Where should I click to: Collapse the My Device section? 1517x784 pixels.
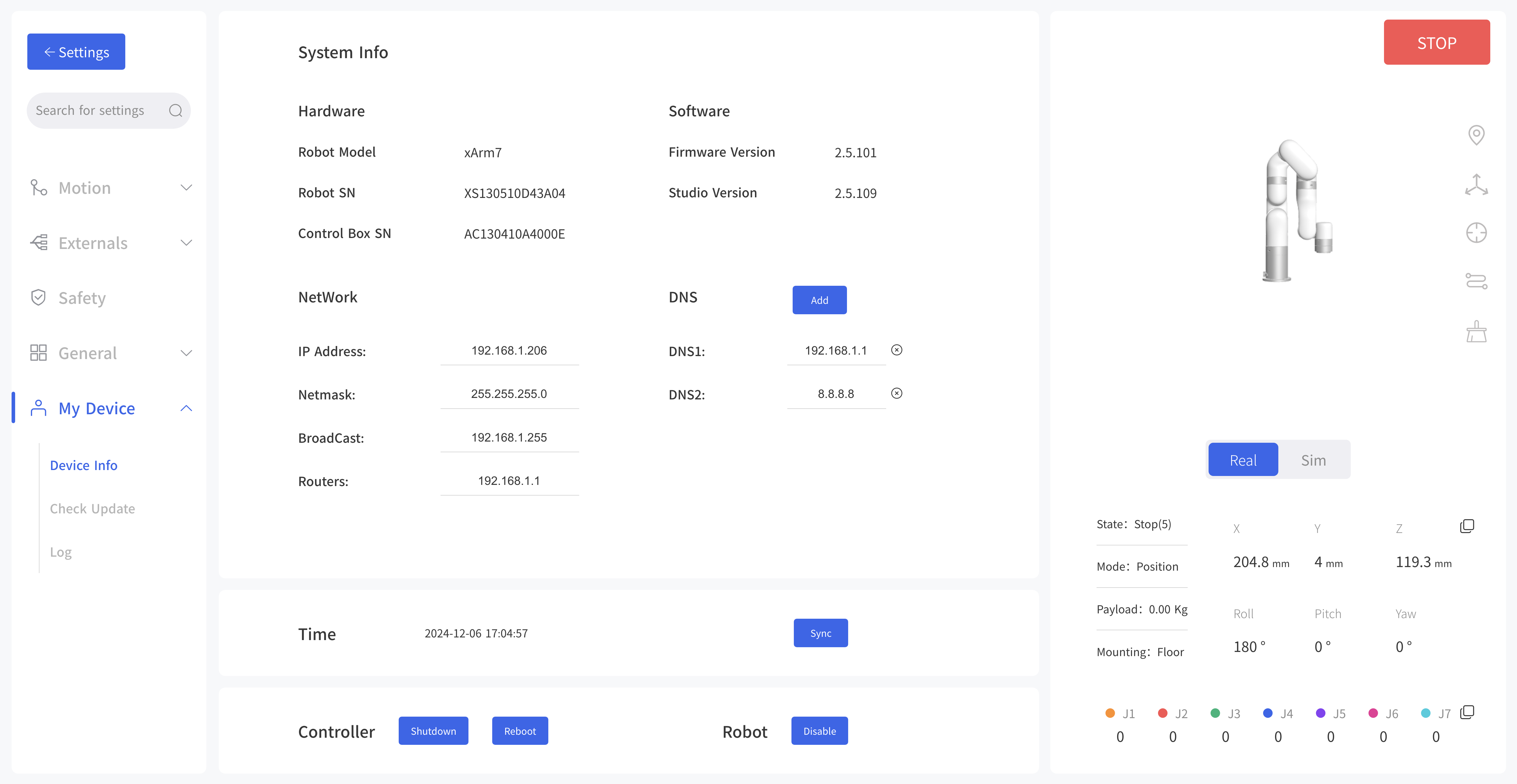(186, 408)
